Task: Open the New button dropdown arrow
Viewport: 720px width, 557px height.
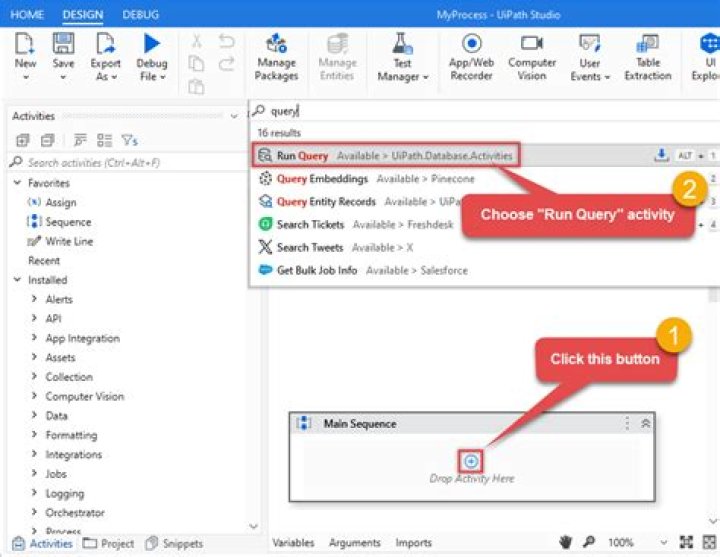Action: [x=26, y=77]
